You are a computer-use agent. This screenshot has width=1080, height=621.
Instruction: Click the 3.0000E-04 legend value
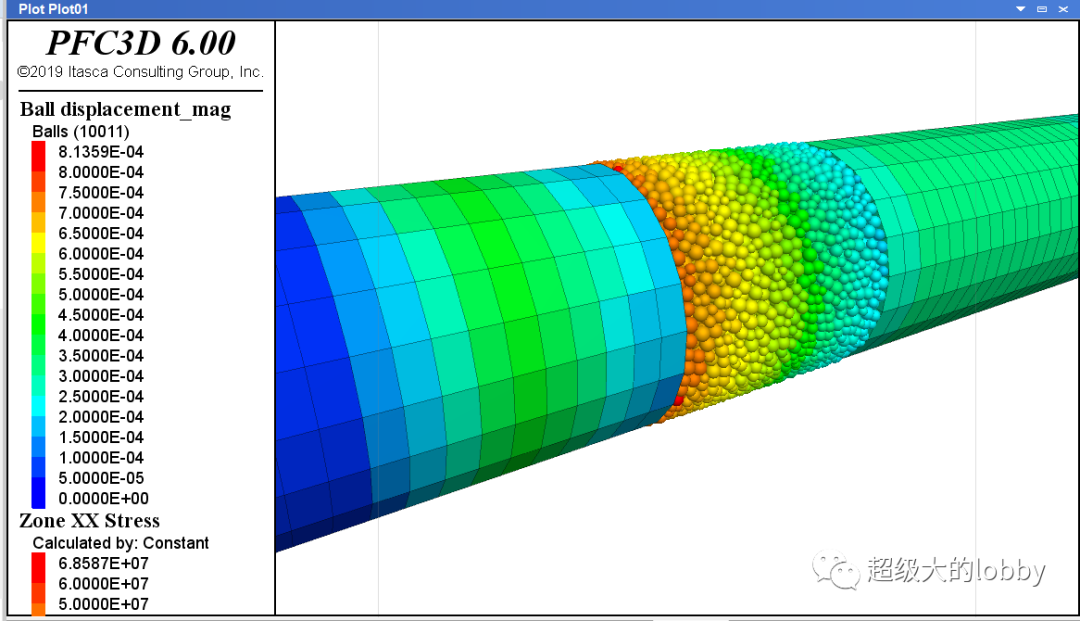click(101, 376)
